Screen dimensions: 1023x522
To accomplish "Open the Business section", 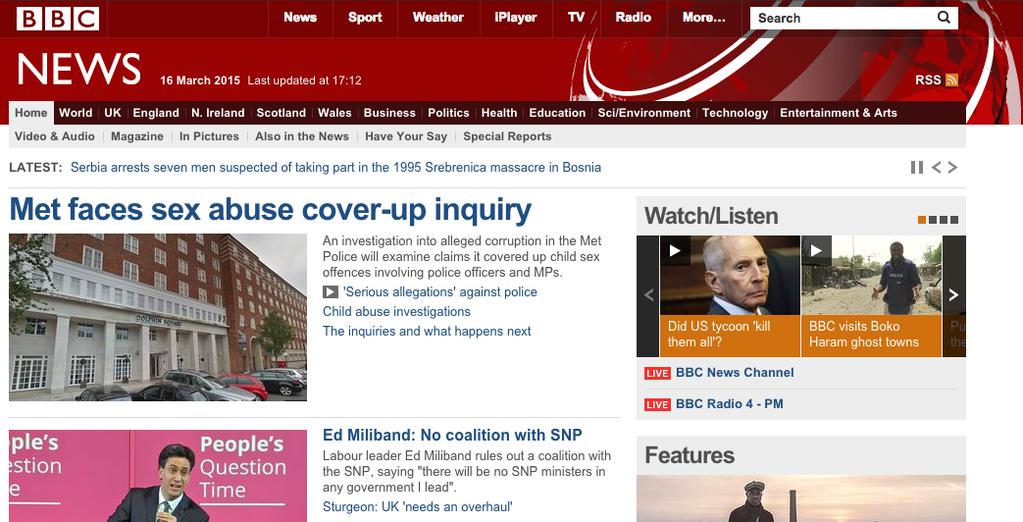I will click(x=389, y=113).
